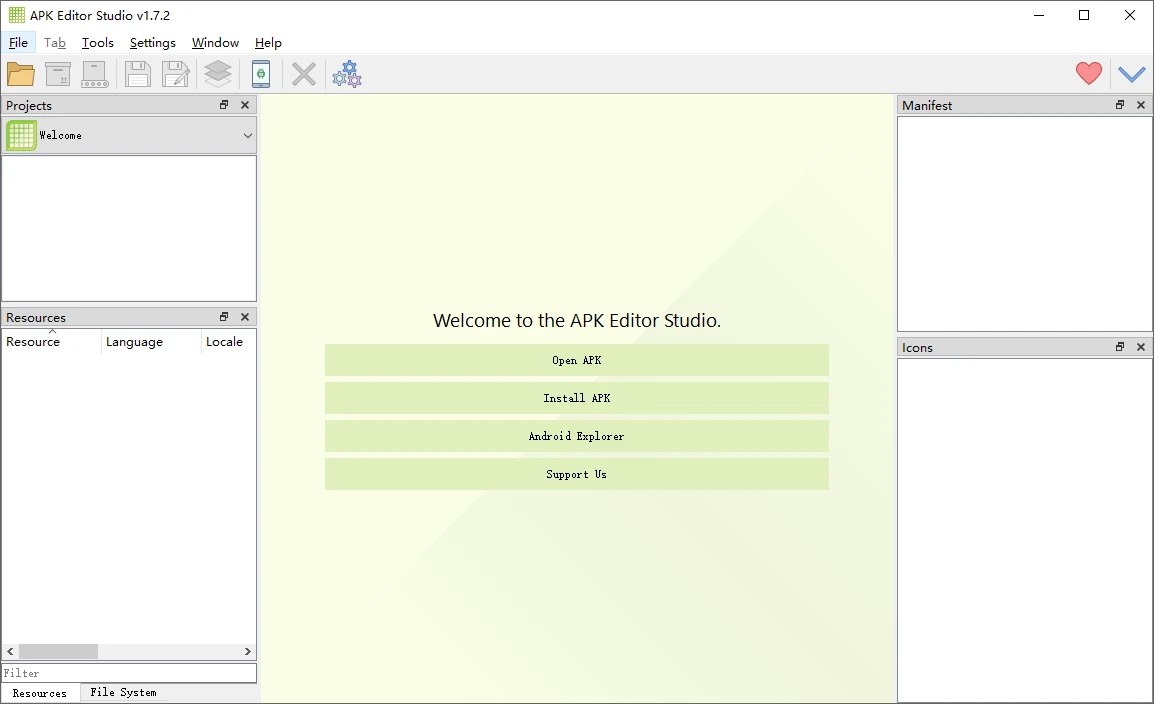Click the red heart donate icon
Viewport: 1154px width, 704px height.
pos(1088,74)
